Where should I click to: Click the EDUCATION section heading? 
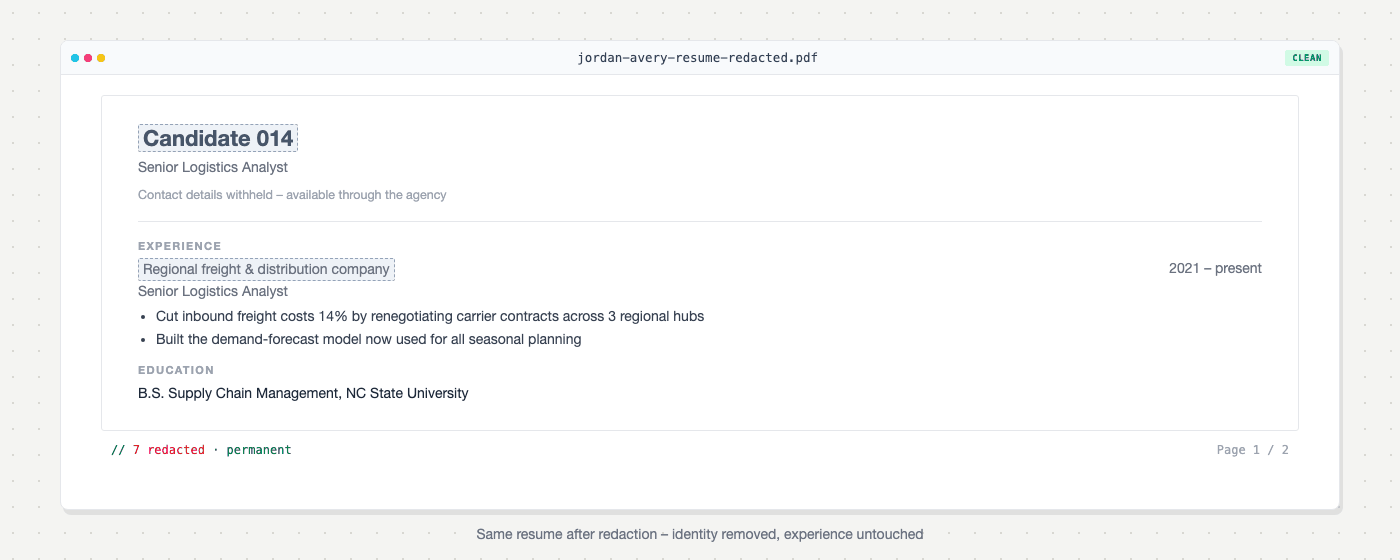(176, 370)
